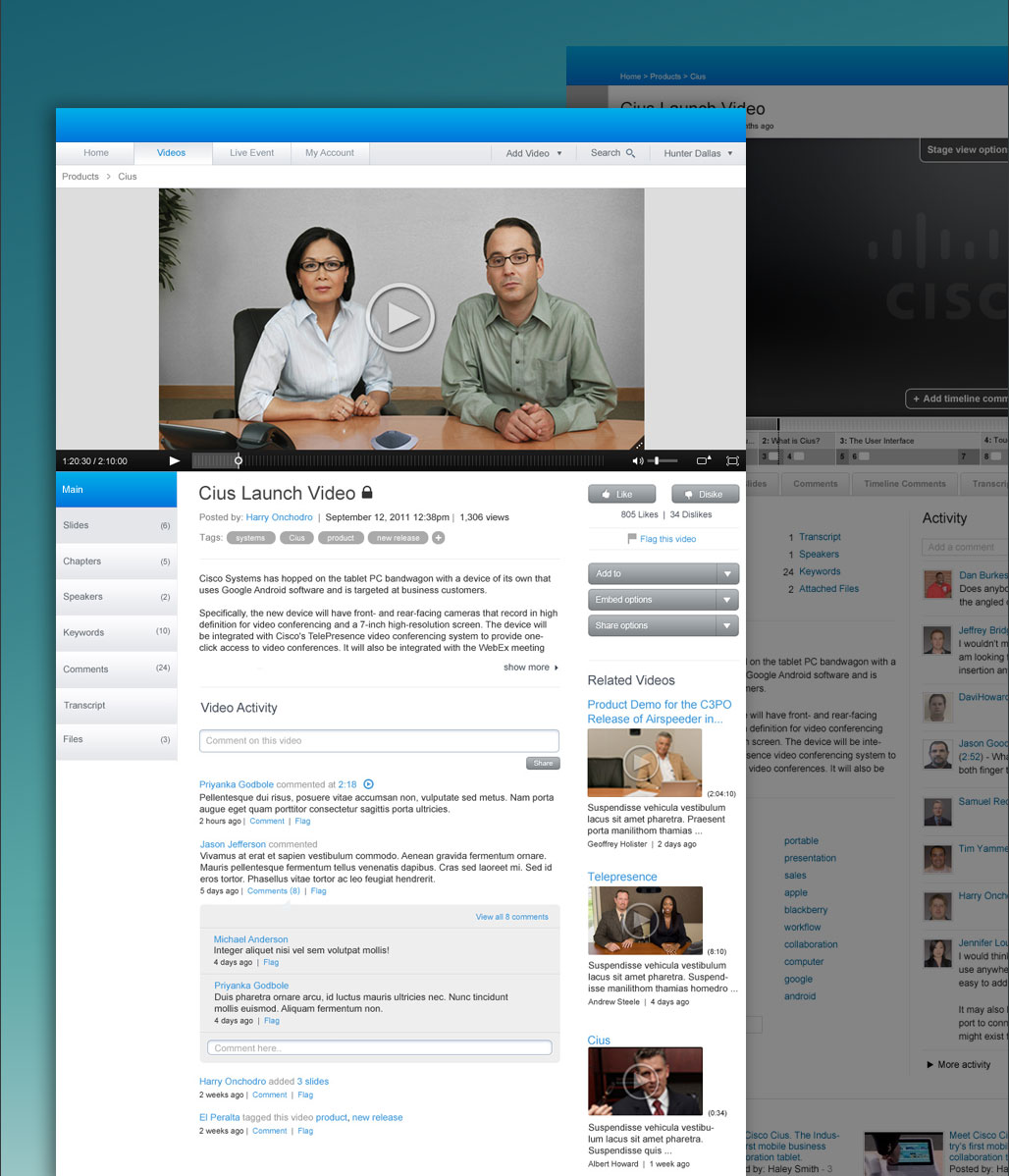Expand the Embed options dropdown
The height and width of the screenshot is (1176, 1009).
coord(664,599)
